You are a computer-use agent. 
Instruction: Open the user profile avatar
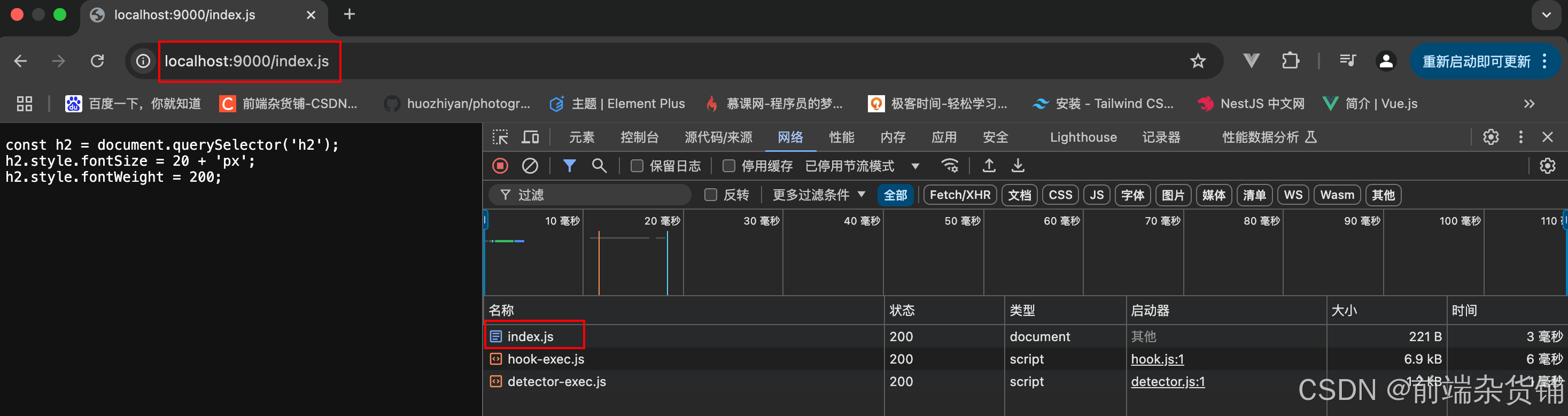click(x=1386, y=61)
